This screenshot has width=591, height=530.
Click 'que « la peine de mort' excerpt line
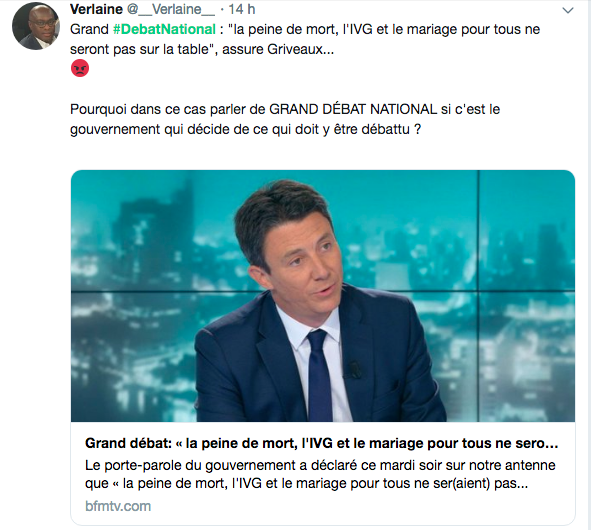click(306, 483)
